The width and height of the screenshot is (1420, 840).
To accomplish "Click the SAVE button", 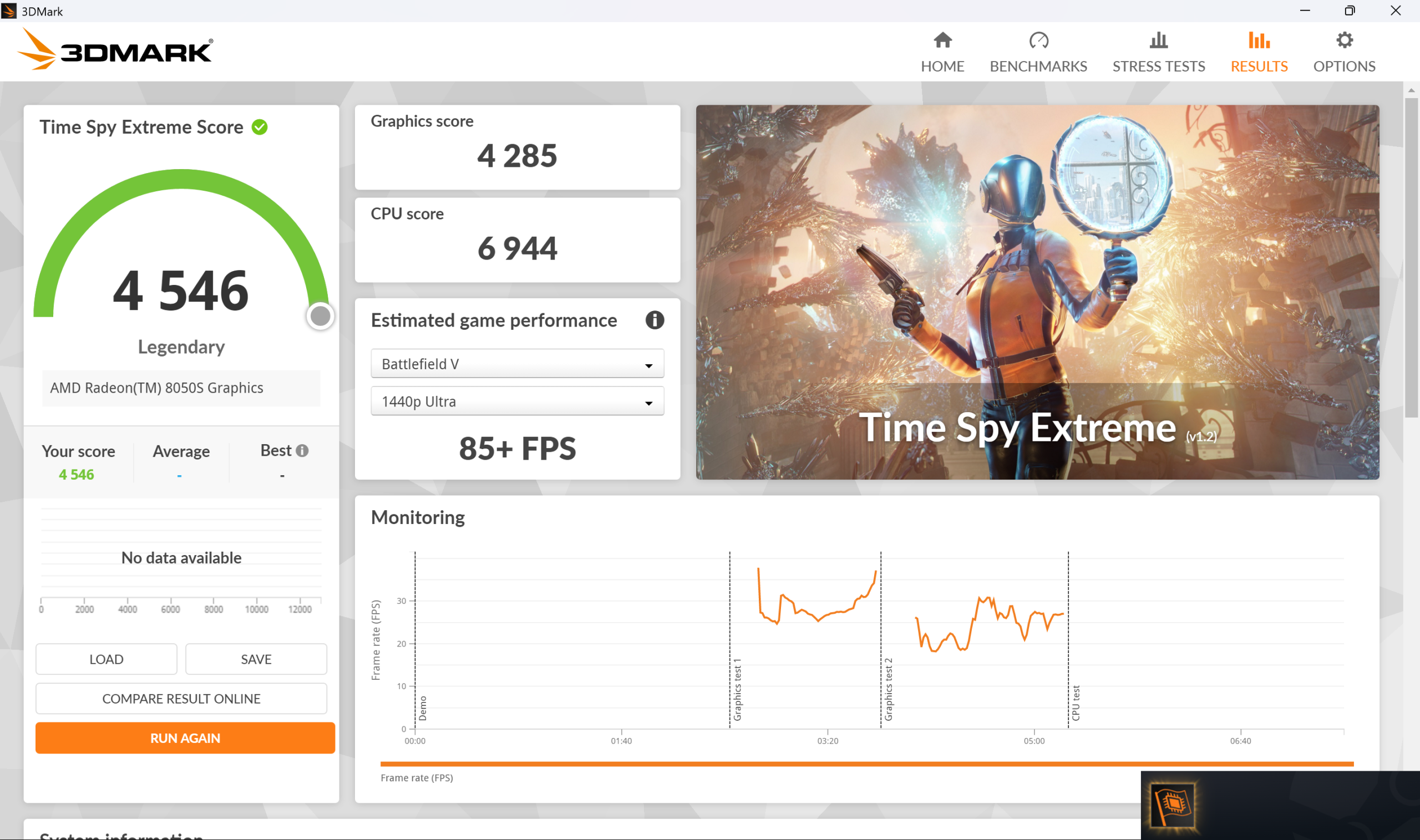I will tap(256, 659).
